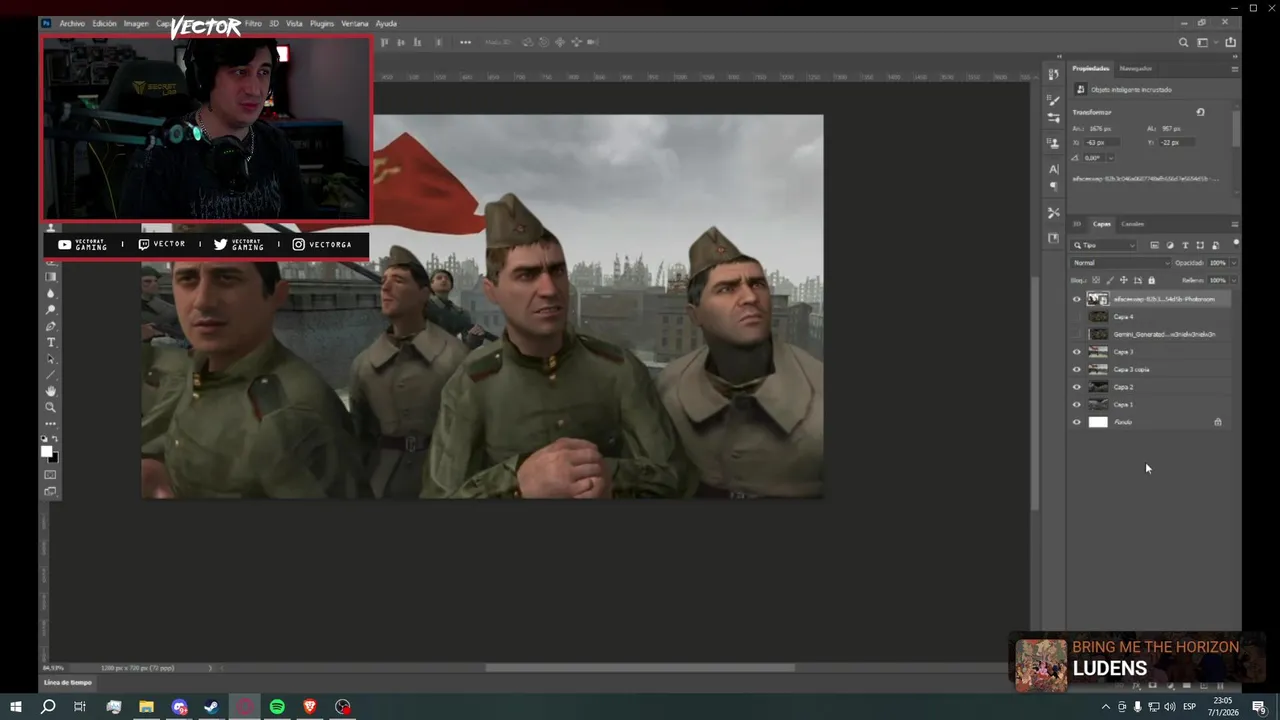Hide the Capa 3 layer
1280x720 pixels.
coord(1077,352)
